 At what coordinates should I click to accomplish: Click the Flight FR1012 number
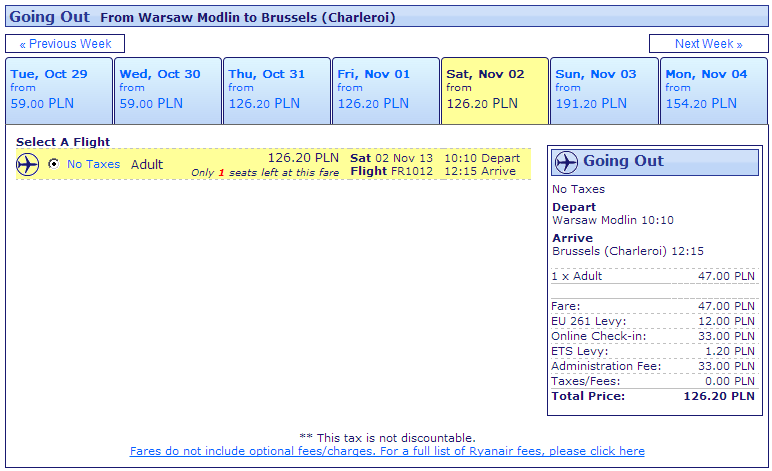(391, 171)
